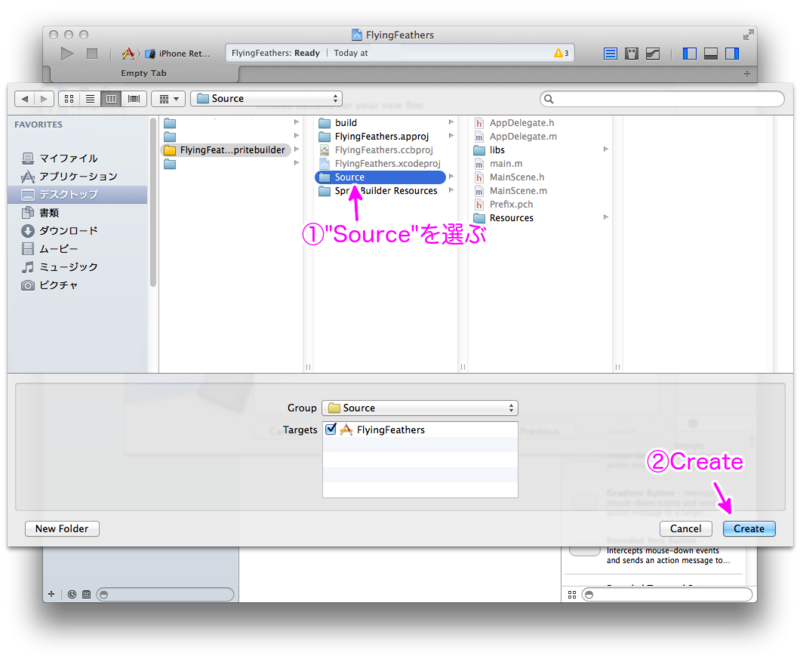
Task: Select デスクトップ in Favorites sidebar
Action: [78, 194]
